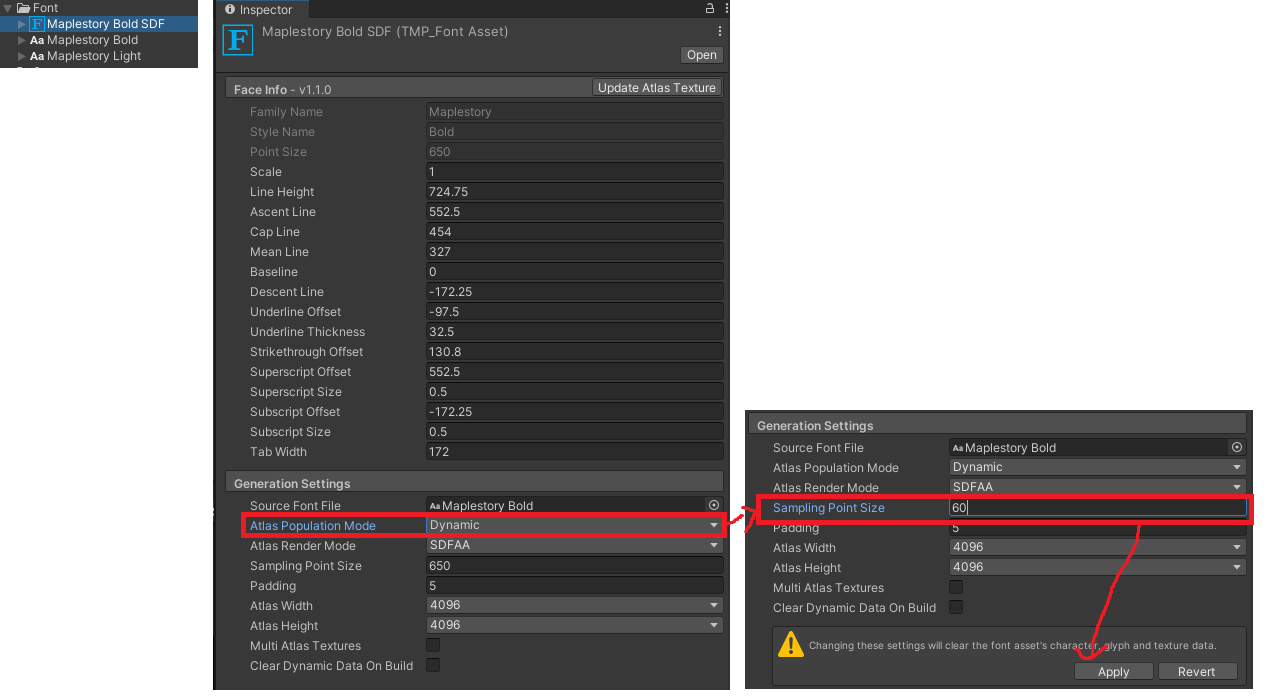Click the Aa icon of Maplestory Light
The image size is (1272, 697).
click(37, 56)
